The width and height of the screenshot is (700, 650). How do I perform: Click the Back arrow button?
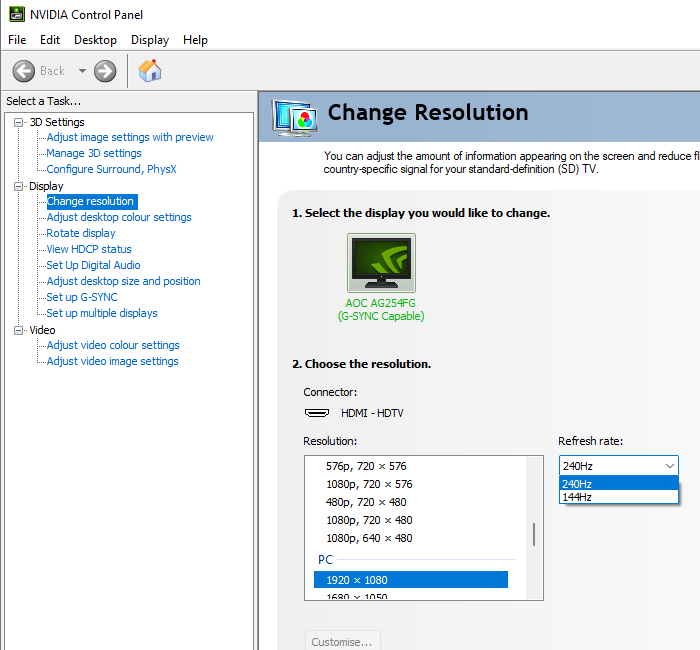tap(23, 71)
